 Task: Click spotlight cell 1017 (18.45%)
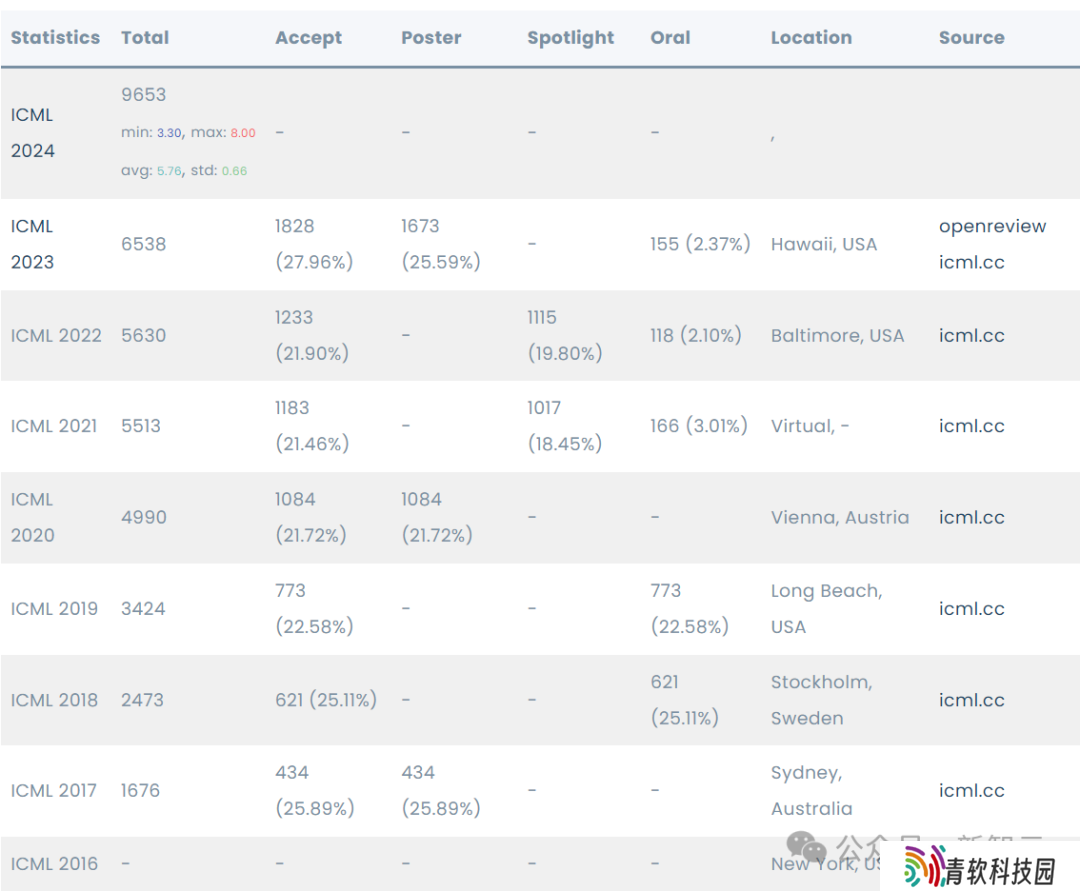click(565, 426)
